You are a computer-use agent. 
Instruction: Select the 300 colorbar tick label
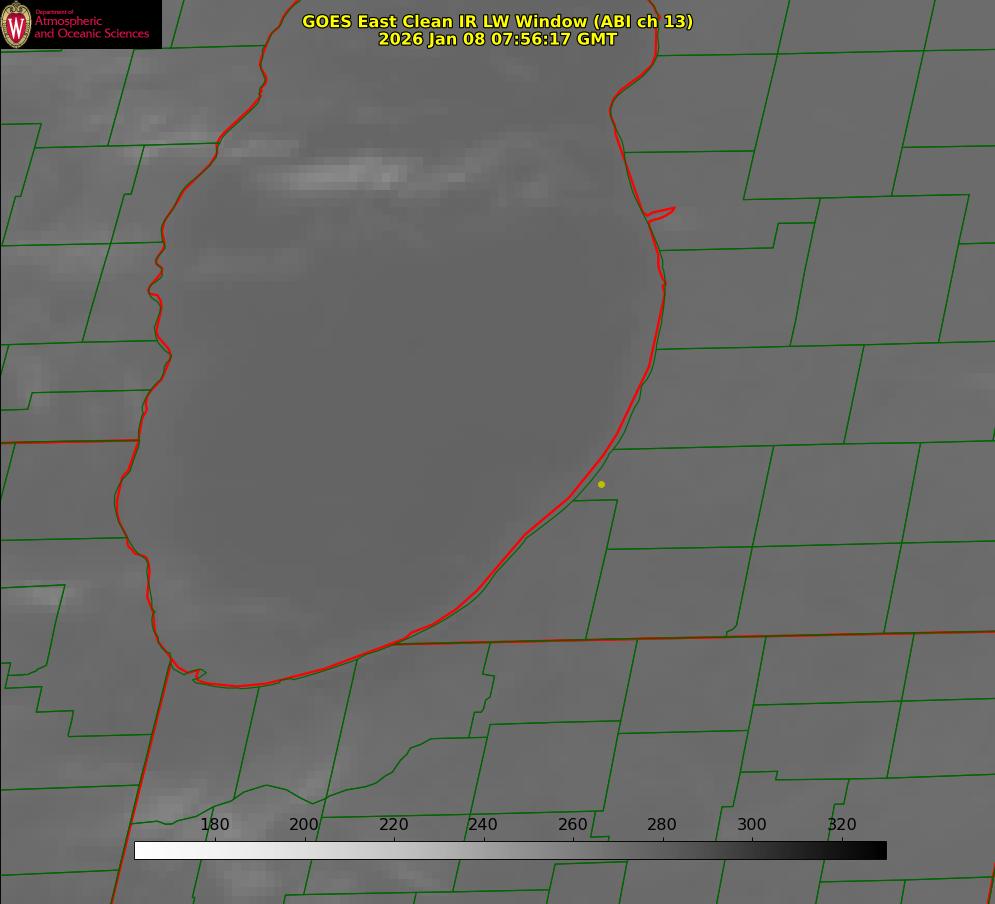click(x=752, y=825)
